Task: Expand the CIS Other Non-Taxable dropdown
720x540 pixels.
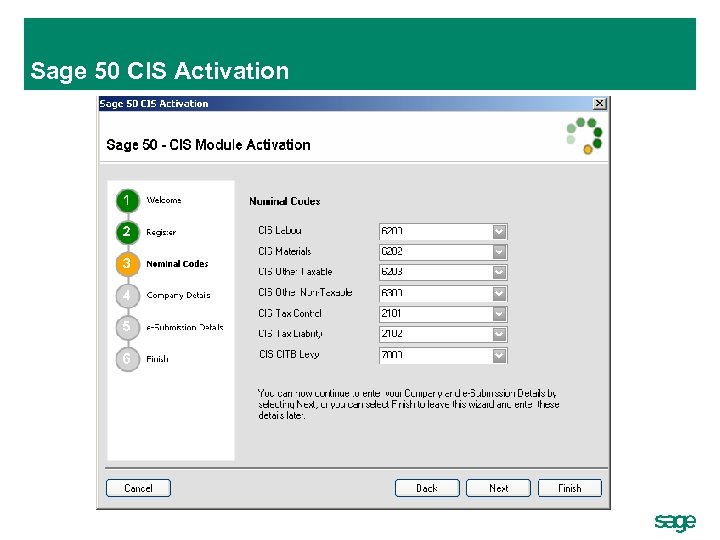Action: point(499,293)
